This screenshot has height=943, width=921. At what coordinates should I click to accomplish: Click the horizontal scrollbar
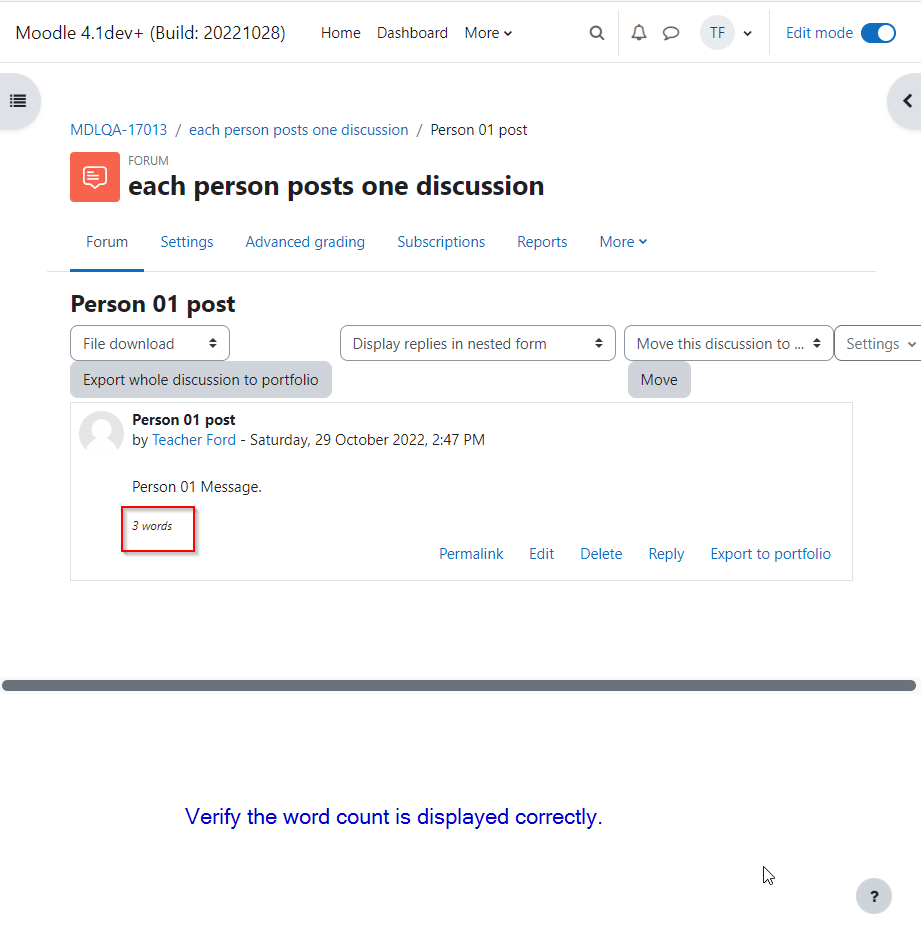[458, 686]
